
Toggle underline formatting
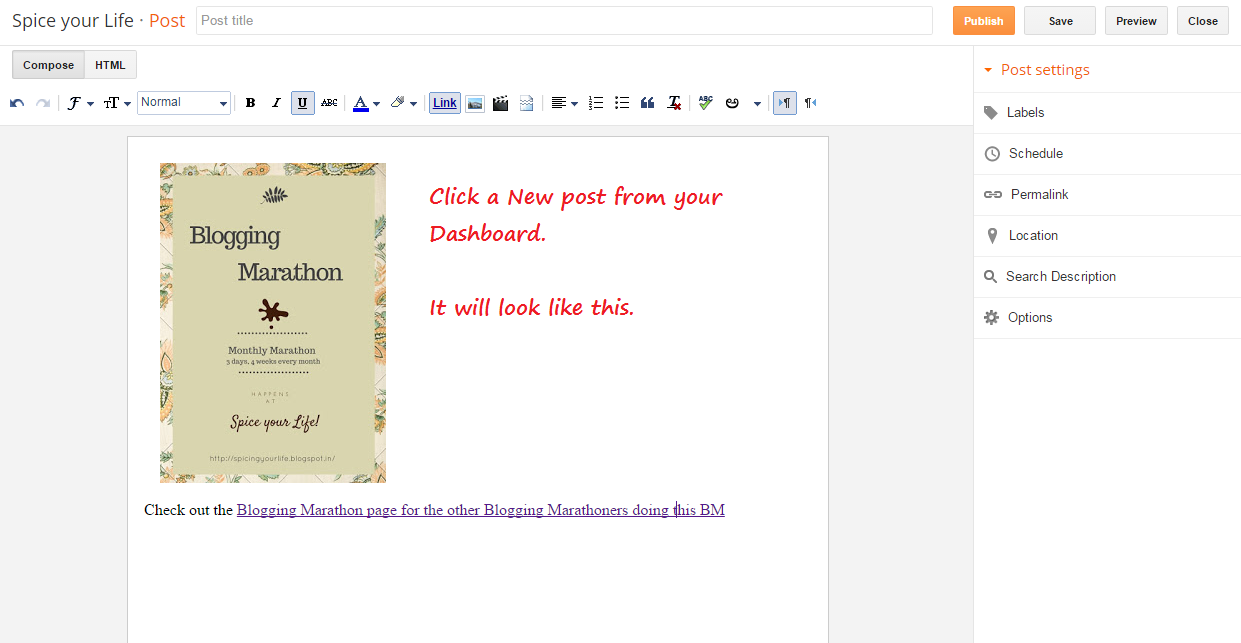pyautogui.click(x=302, y=103)
